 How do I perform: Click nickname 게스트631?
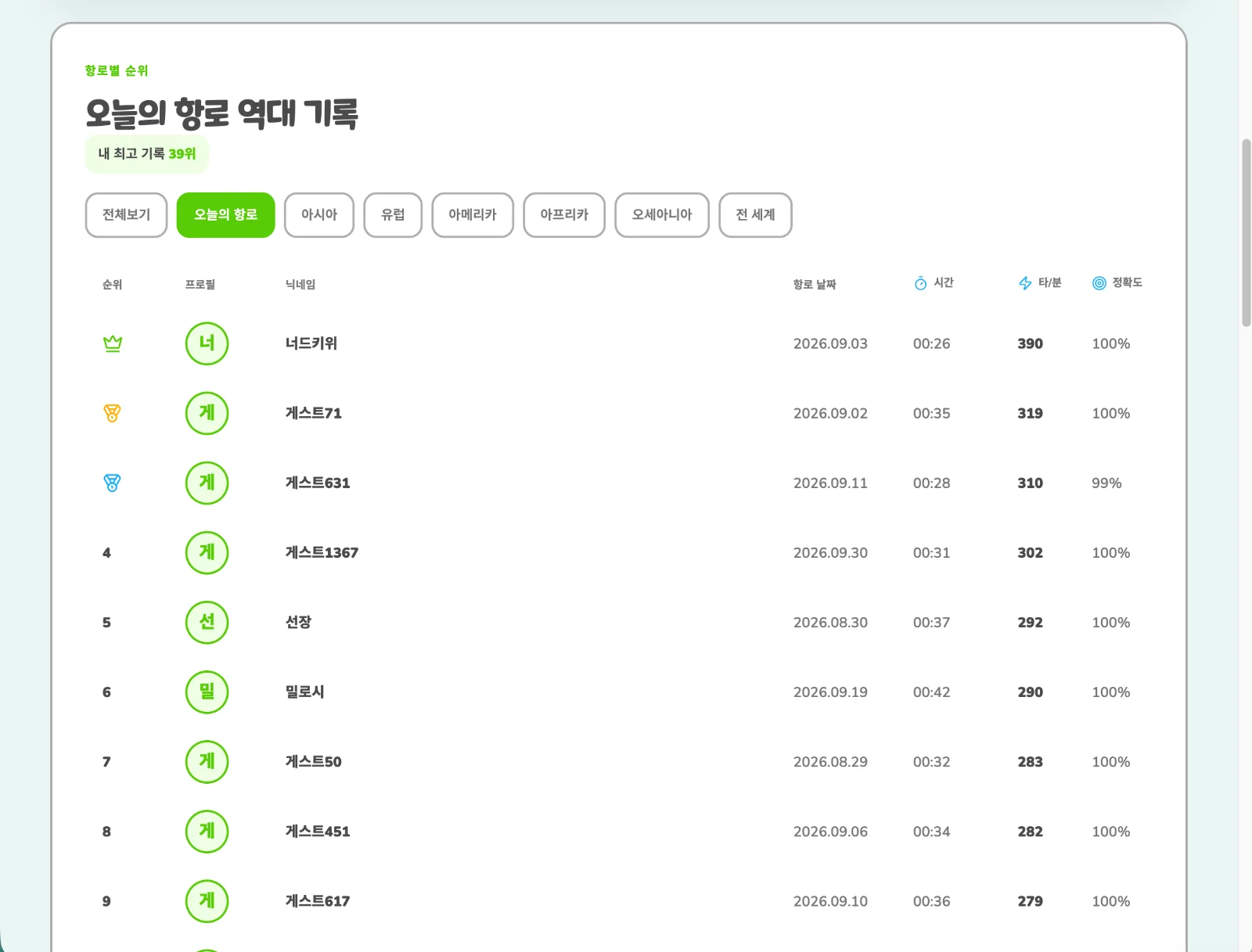point(318,483)
